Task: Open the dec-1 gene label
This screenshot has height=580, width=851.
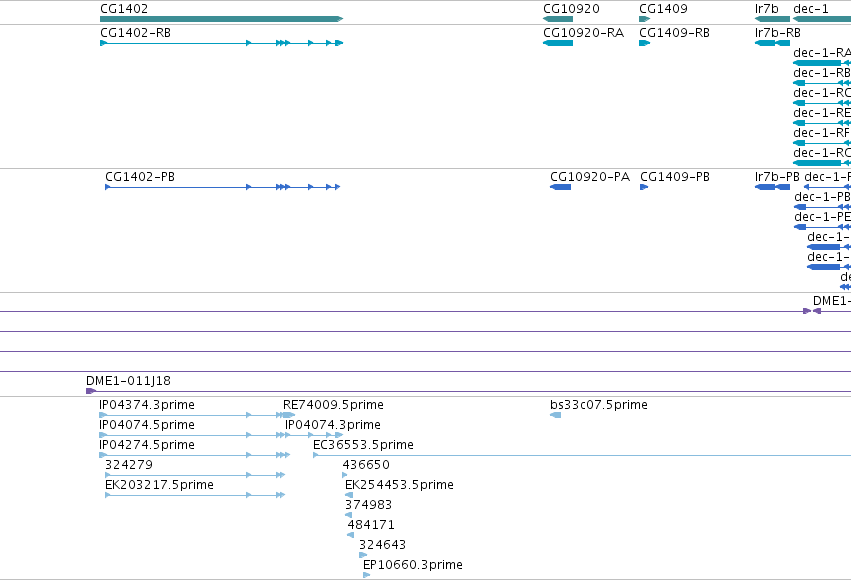Action: coord(811,9)
